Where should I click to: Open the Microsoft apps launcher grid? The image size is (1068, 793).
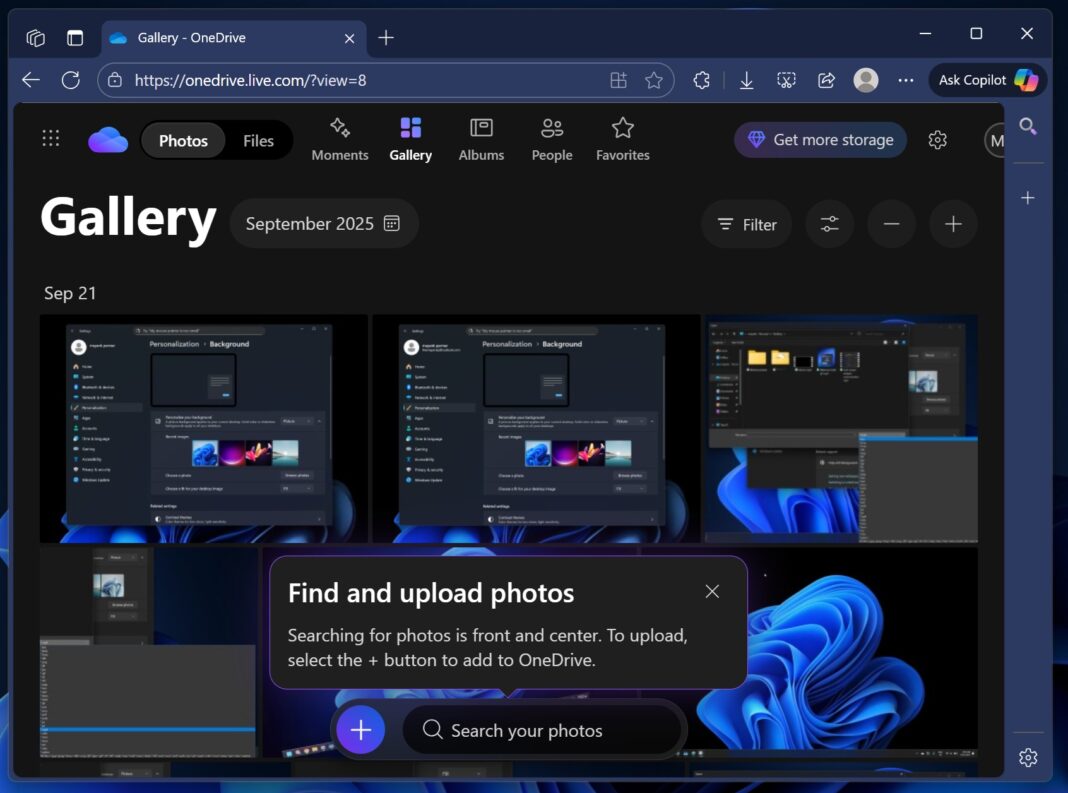tap(51, 137)
